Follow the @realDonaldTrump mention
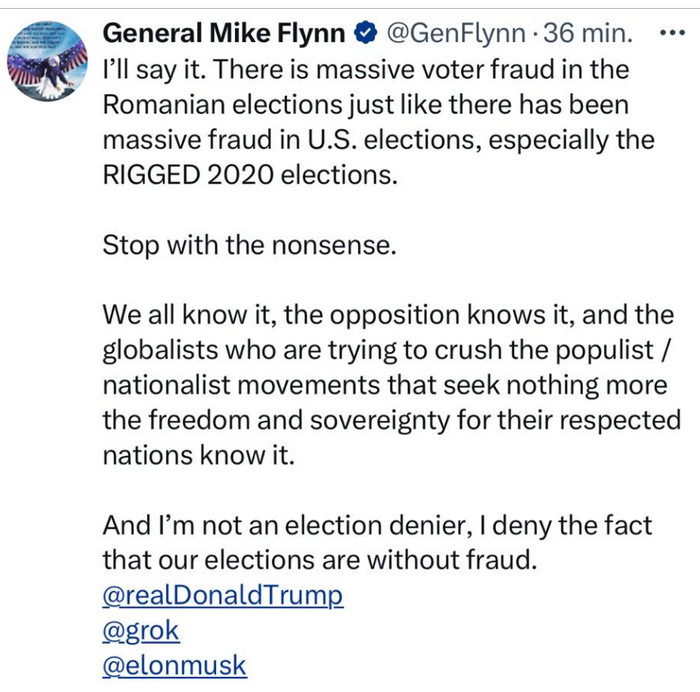This screenshot has height=692, width=700. coord(223,595)
